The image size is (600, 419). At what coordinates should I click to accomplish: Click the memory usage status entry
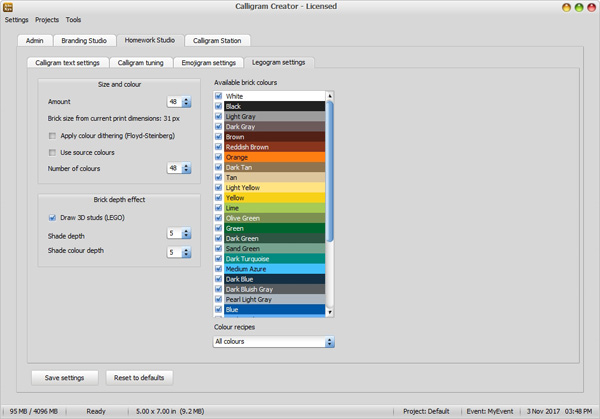[x=34, y=411]
